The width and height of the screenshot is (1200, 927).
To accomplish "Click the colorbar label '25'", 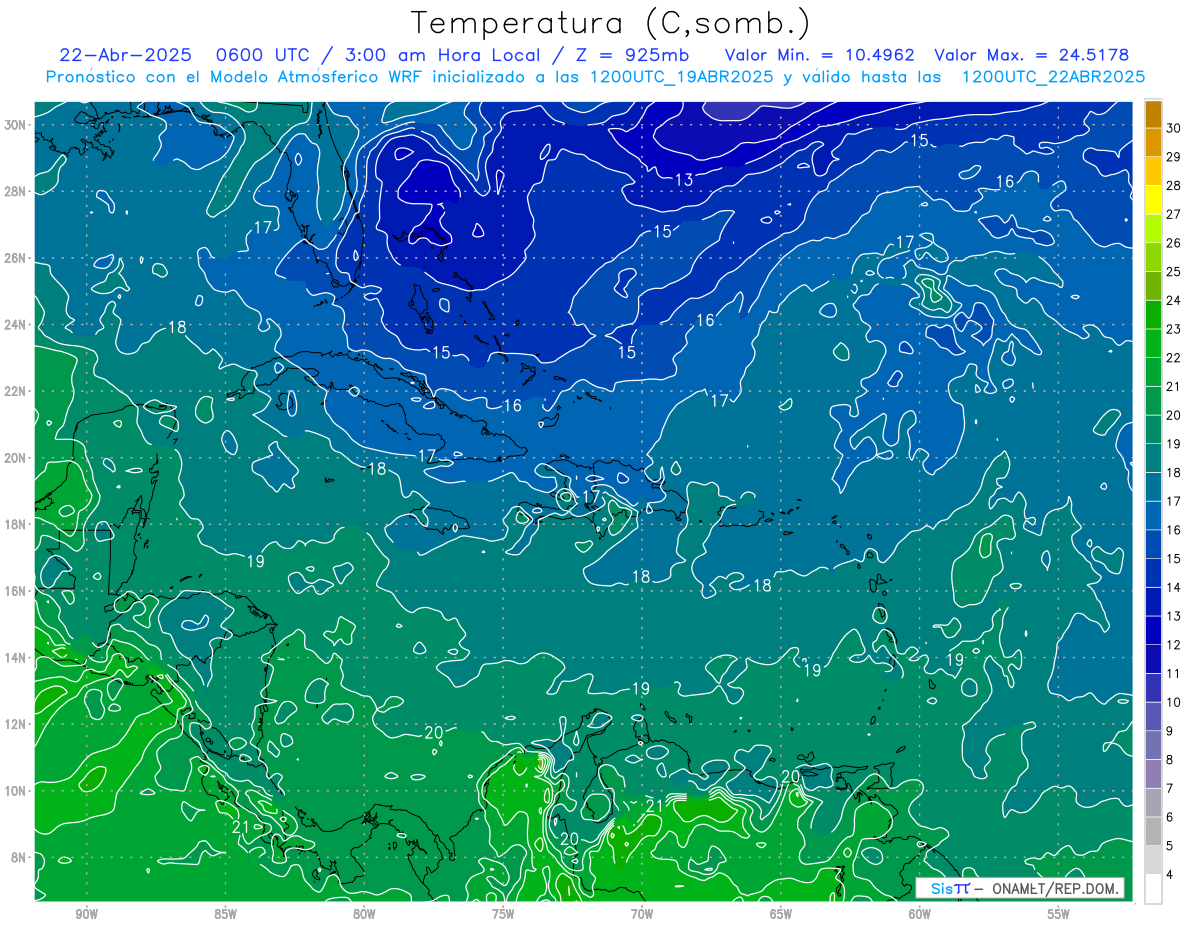I will (1173, 272).
